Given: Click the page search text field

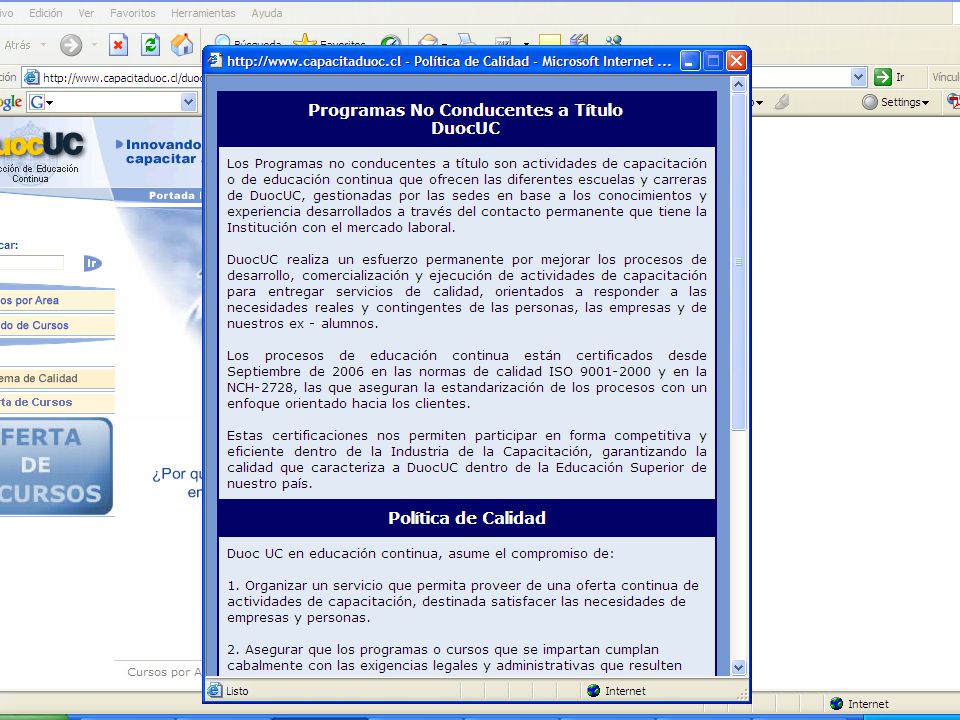Looking at the screenshot, I should click(32, 263).
